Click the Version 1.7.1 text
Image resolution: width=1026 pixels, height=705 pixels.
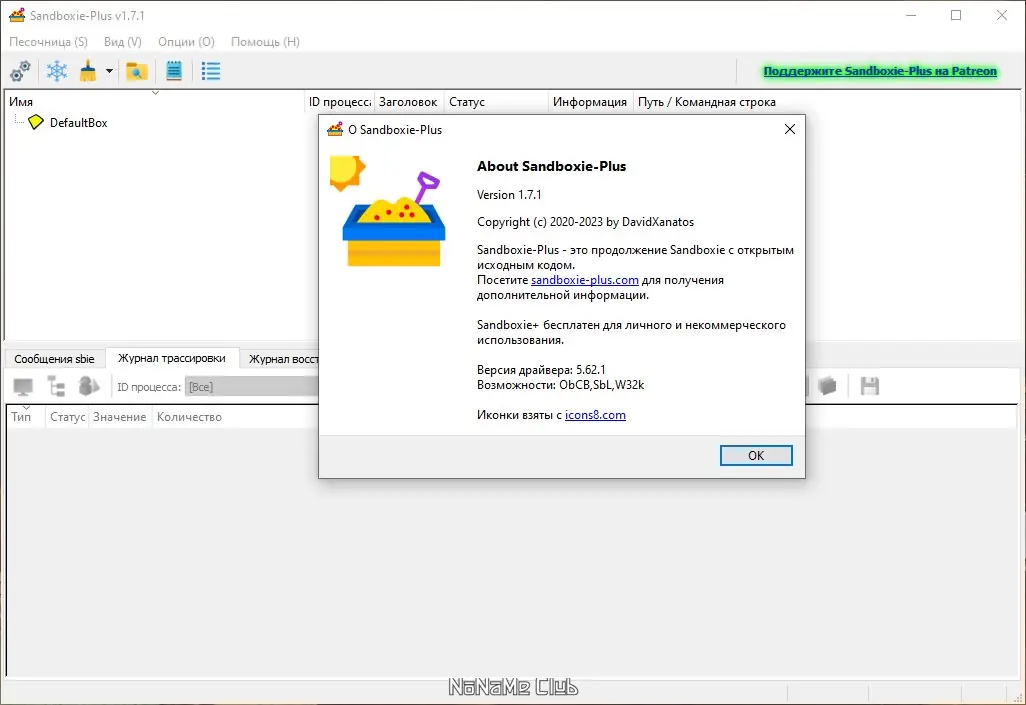coord(509,194)
